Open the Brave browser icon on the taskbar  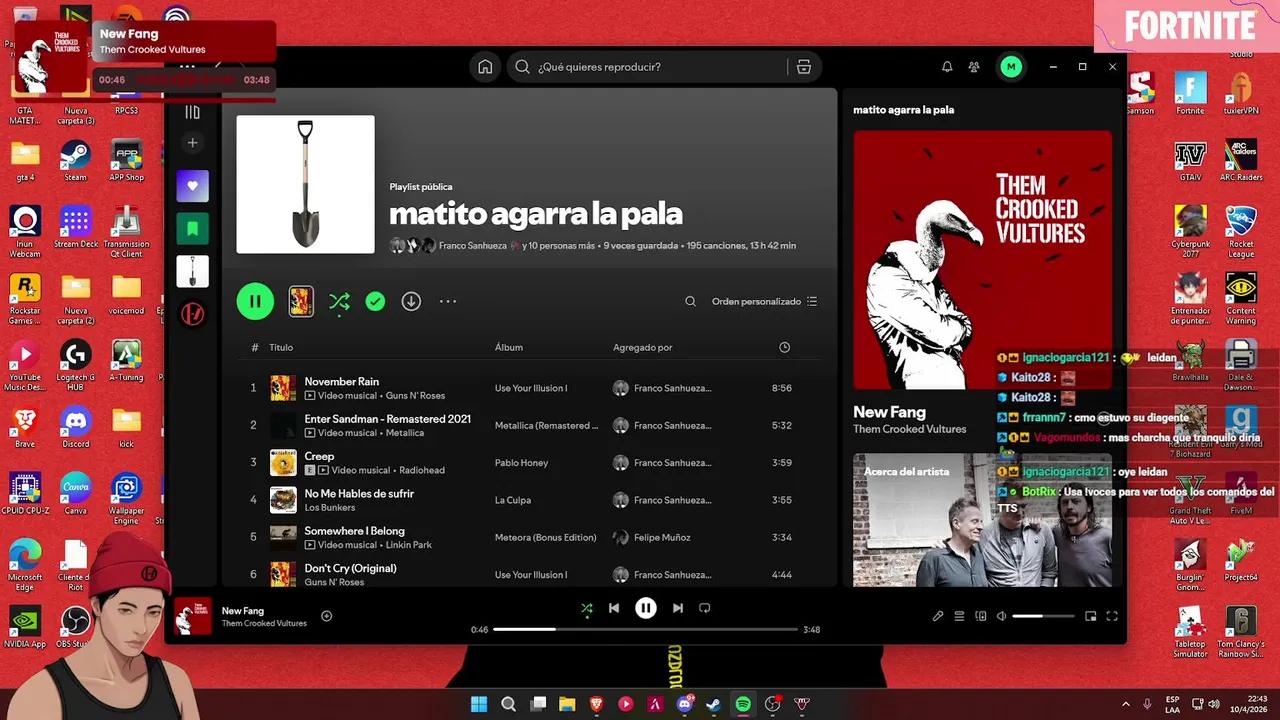pyautogui.click(x=597, y=704)
